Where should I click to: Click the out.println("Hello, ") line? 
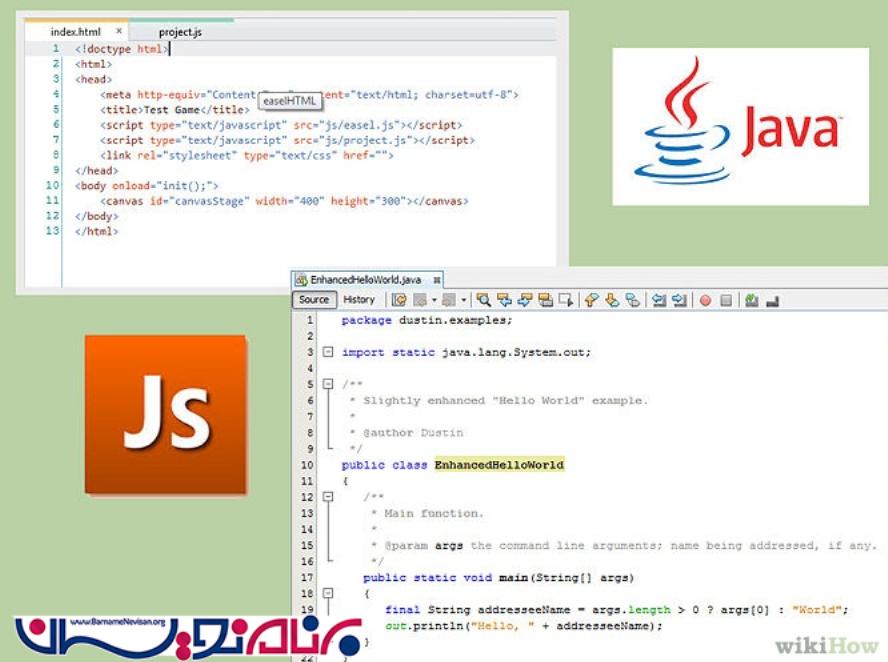tap(523, 626)
